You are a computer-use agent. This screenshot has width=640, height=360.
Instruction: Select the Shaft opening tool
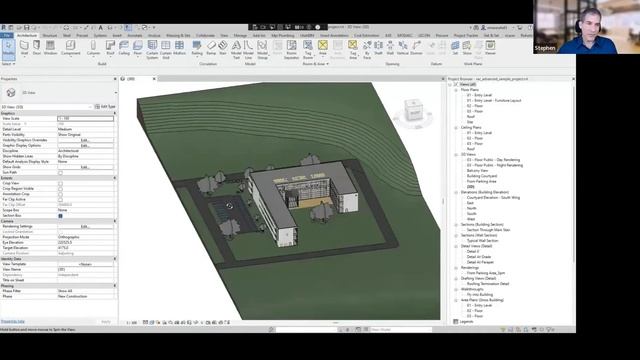point(378,48)
